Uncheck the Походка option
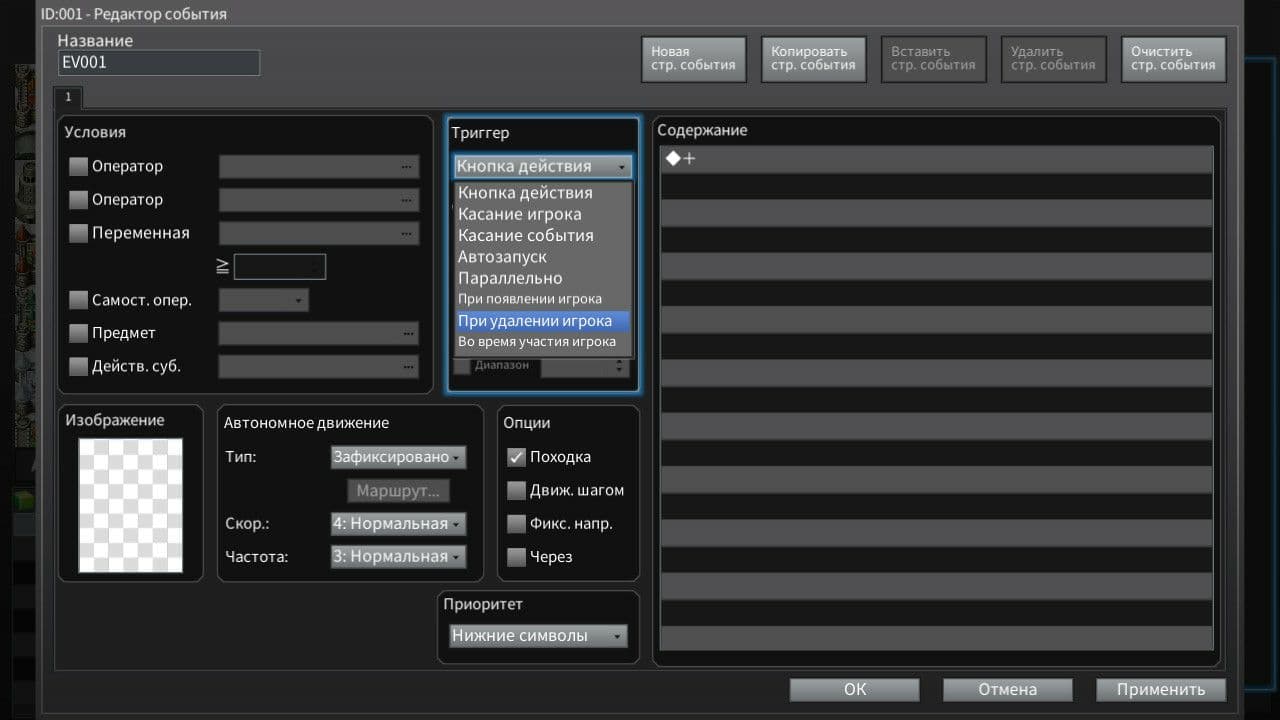 (x=516, y=457)
